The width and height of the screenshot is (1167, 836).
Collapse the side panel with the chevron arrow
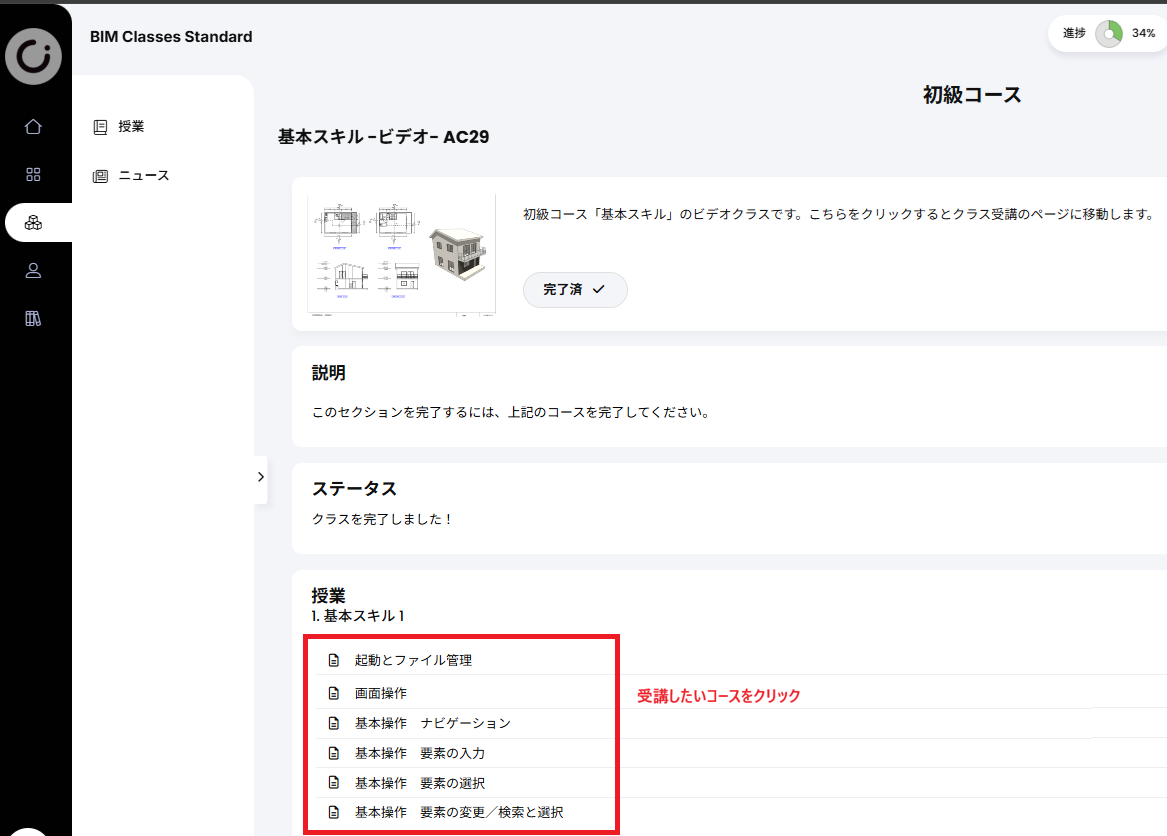coord(260,476)
